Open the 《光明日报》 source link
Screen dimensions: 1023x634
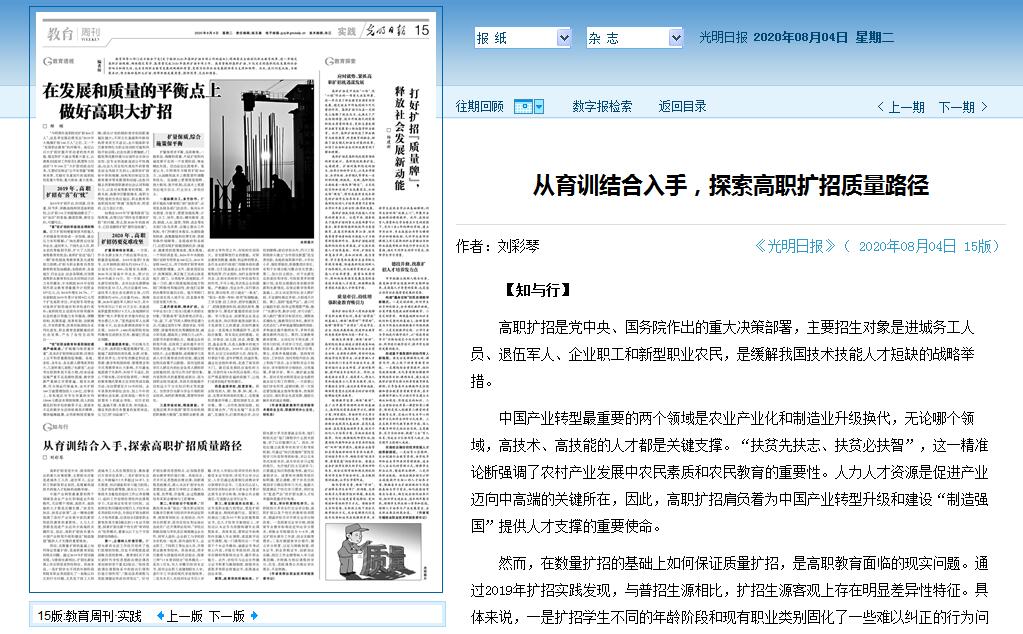click(x=795, y=246)
